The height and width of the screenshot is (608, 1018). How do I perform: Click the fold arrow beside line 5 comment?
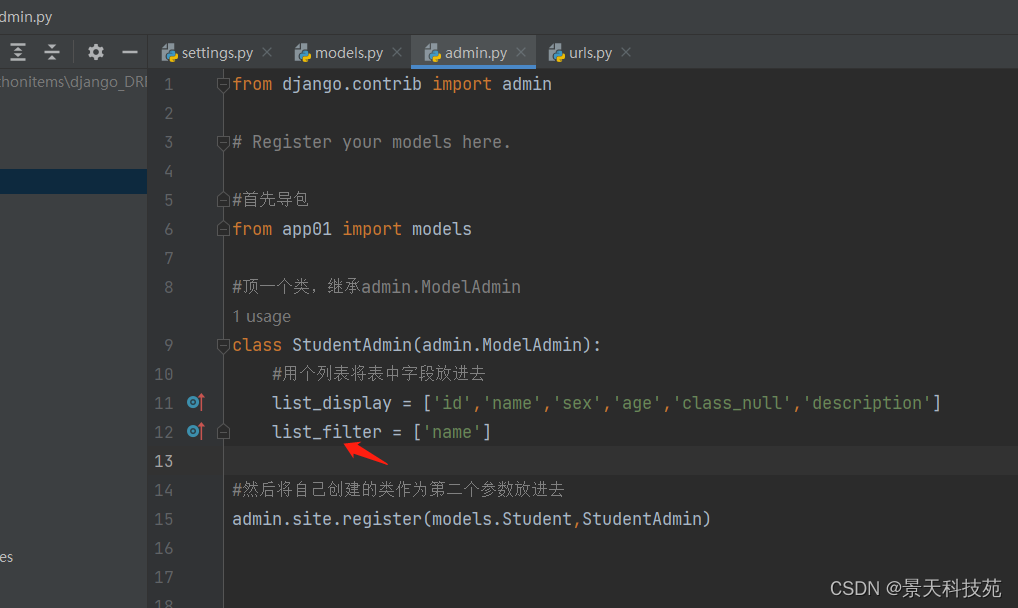click(222, 199)
